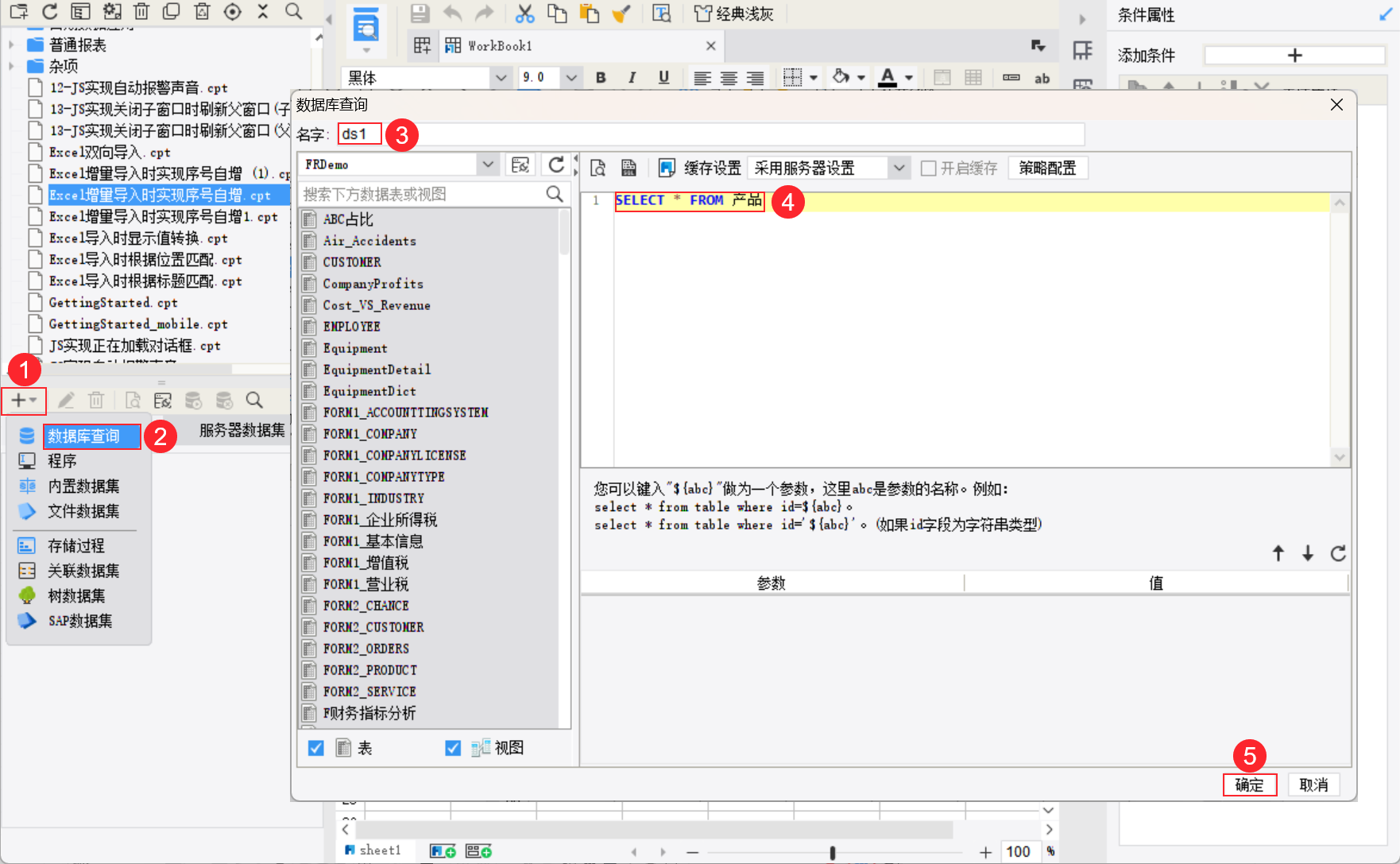The image size is (1400, 864).
Task: Toggle the 表 checkbox
Action: point(315,748)
